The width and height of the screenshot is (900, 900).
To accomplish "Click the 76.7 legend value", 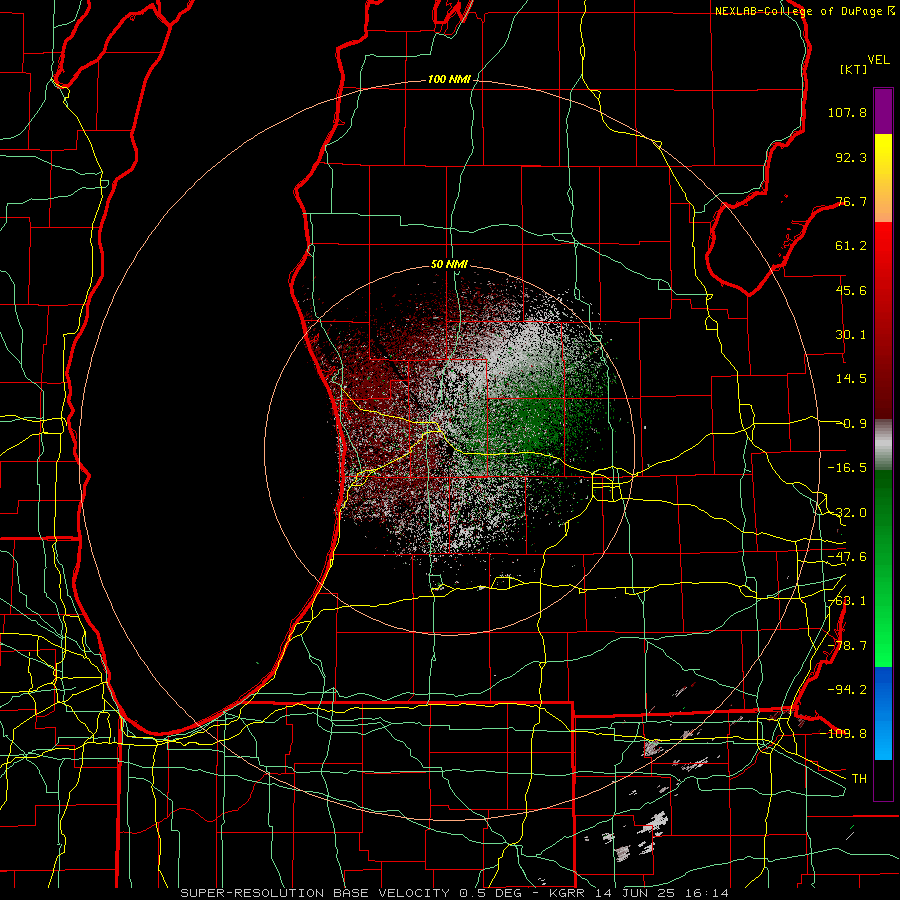I will pos(851,201).
